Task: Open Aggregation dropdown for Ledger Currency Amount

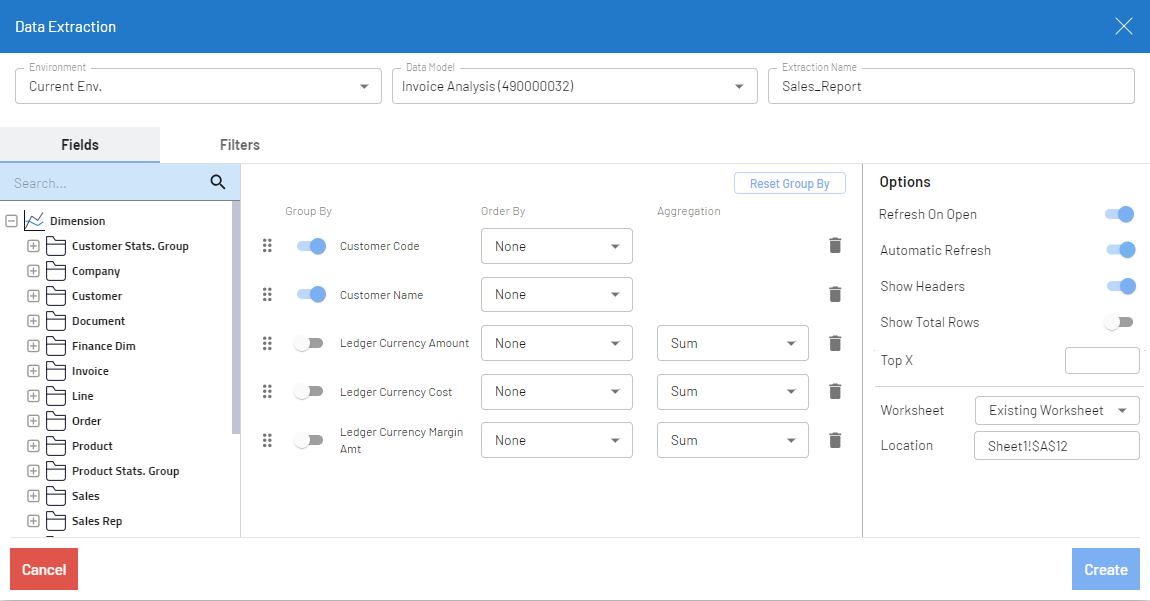Action: (x=732, y=343)
